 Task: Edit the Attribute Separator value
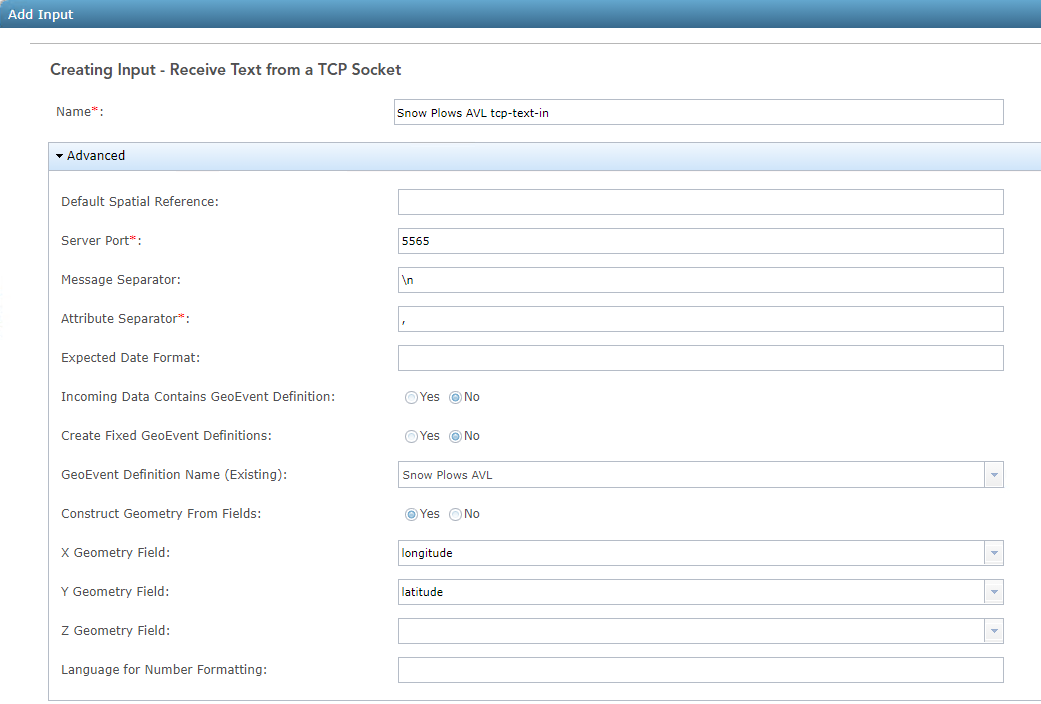700,318
